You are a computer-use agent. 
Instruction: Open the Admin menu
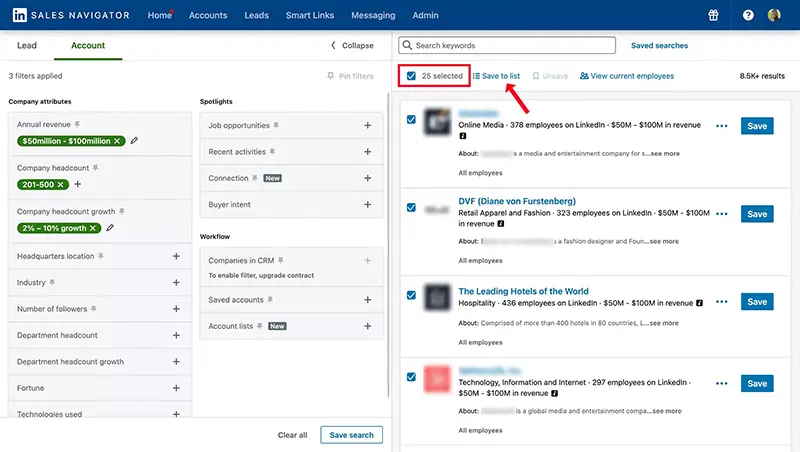pos(426,15)
